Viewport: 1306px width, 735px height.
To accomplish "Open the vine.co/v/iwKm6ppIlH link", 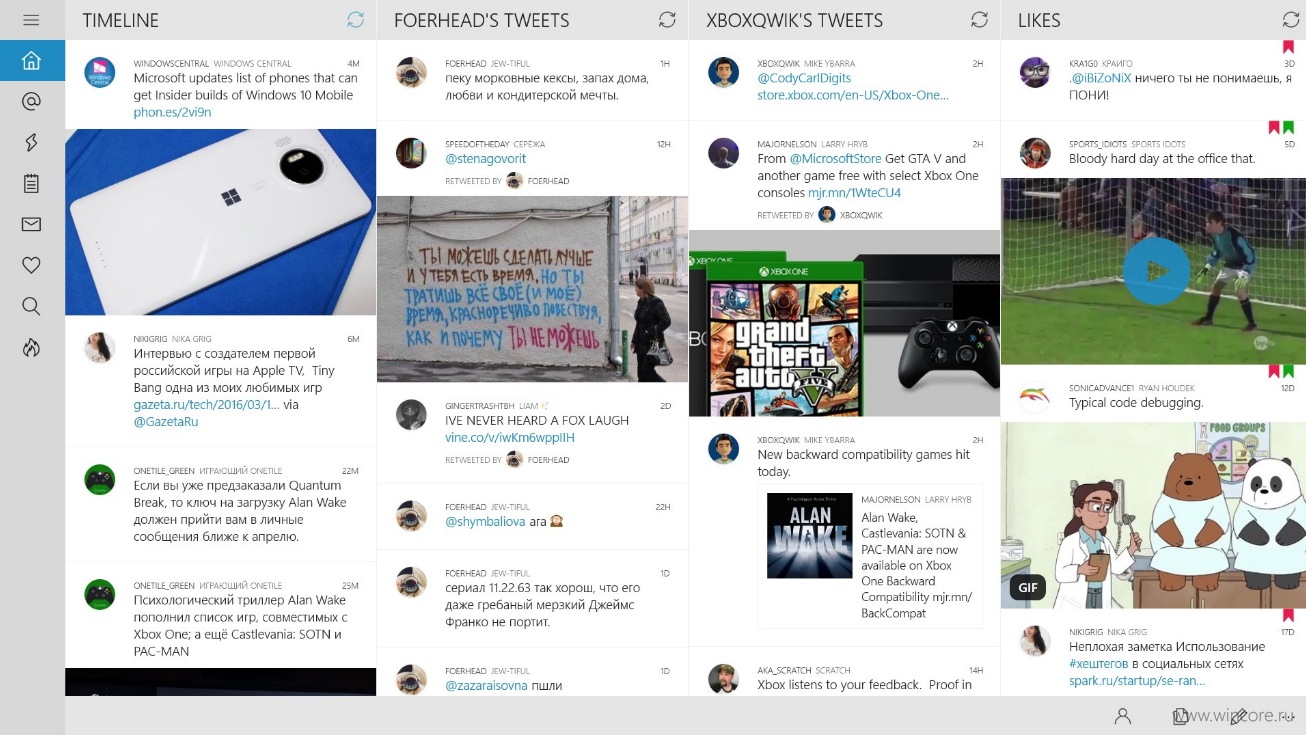I will tap(510, 438).
